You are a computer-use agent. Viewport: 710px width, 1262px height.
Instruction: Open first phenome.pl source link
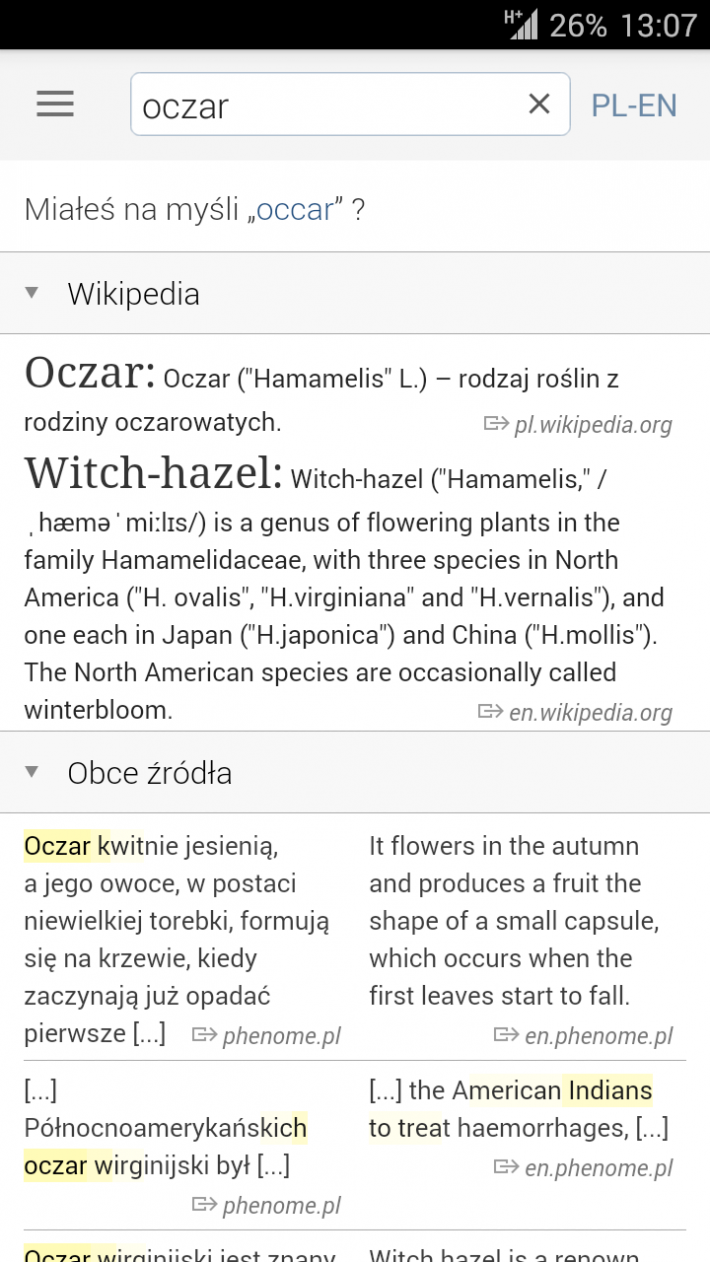282,1035
